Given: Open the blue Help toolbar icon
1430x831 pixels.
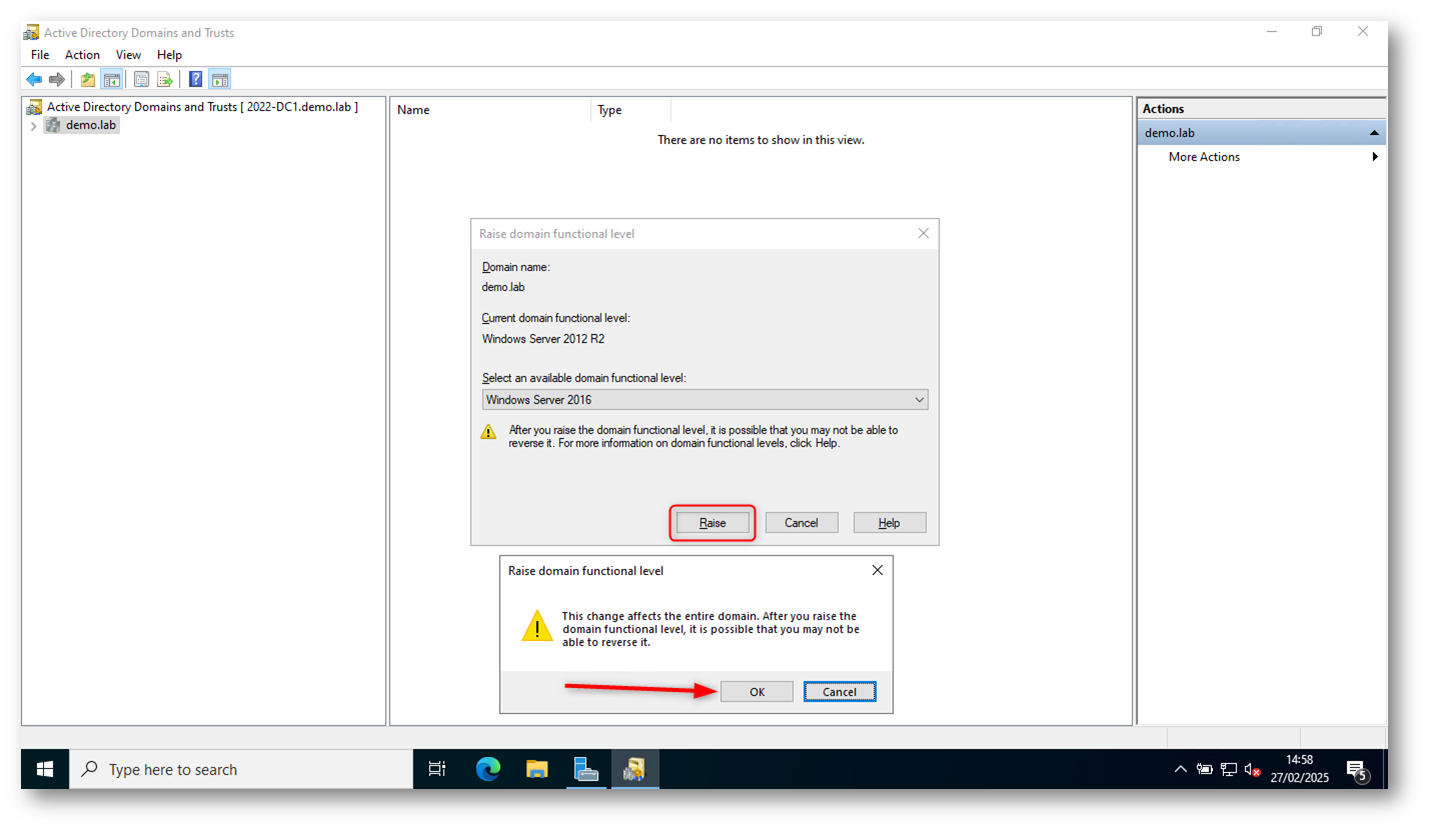Looking at the screenshot, I should pos(196,79).
